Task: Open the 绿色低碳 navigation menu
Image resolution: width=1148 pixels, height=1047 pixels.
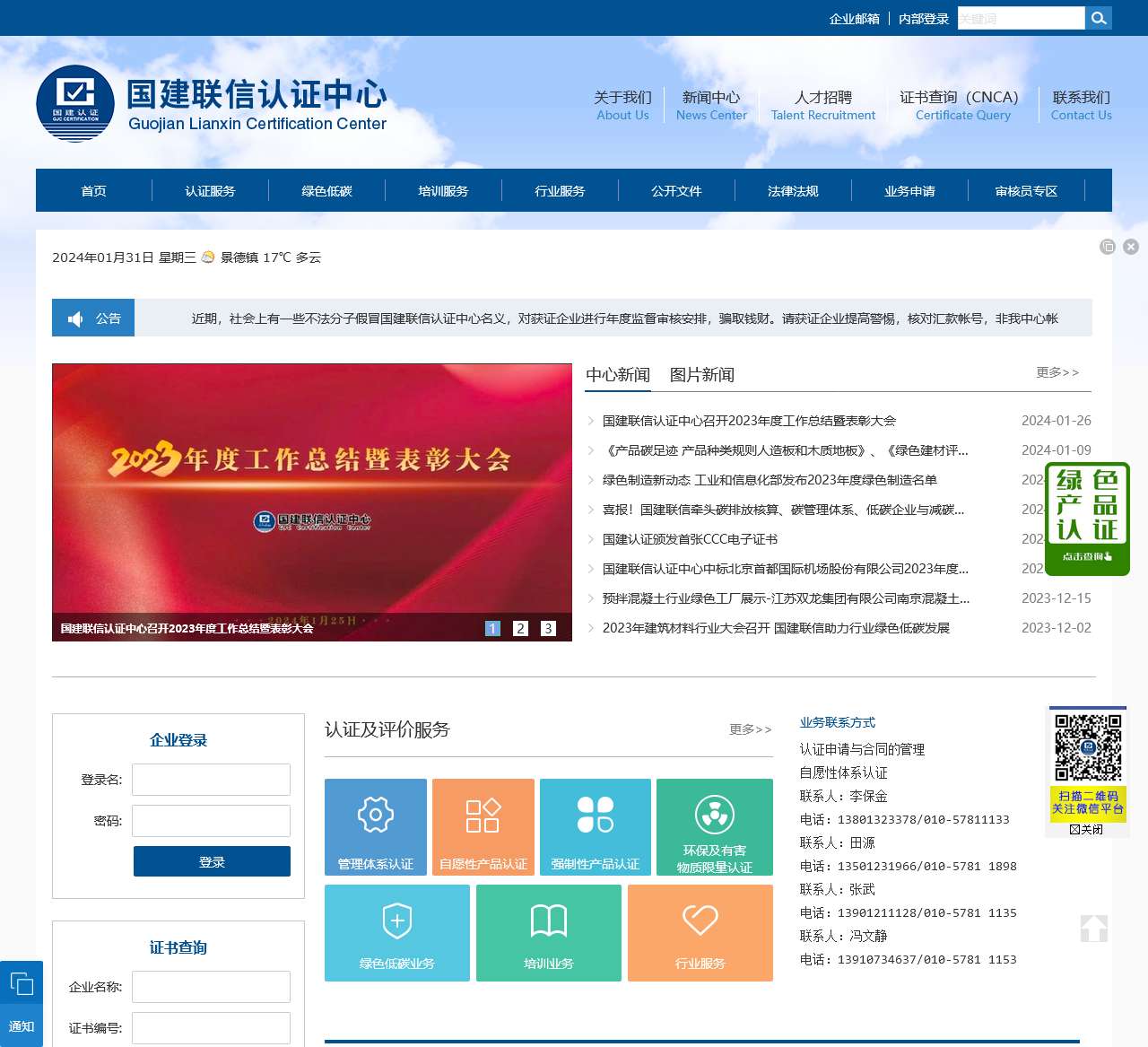Action: [x=327, y=190]
